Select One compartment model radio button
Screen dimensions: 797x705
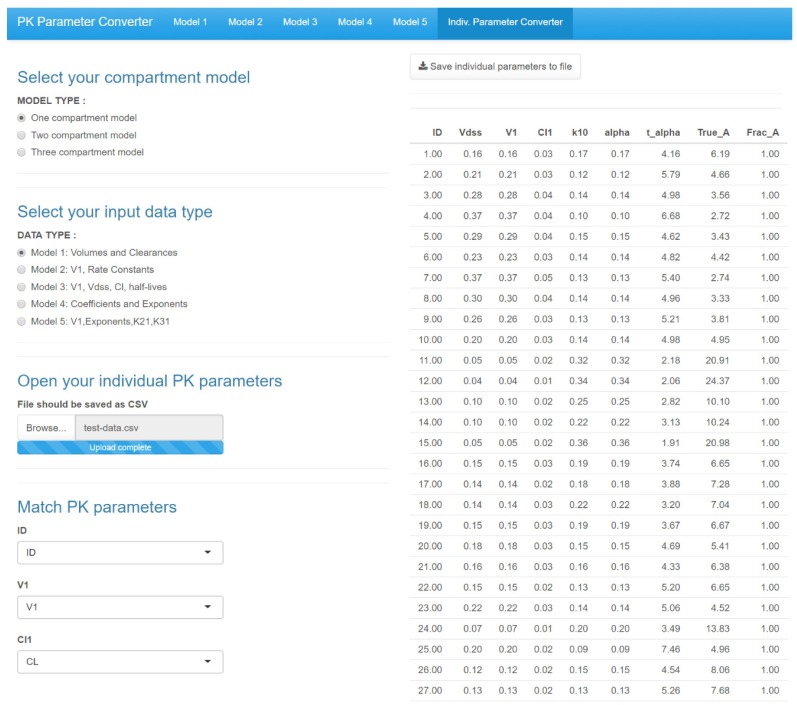point(22,118)
